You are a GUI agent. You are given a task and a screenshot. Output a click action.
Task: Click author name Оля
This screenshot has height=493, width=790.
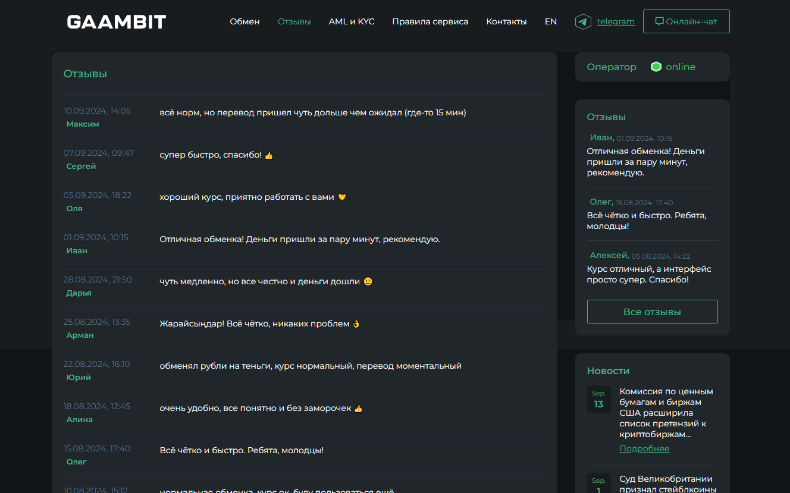click(74, 208)
